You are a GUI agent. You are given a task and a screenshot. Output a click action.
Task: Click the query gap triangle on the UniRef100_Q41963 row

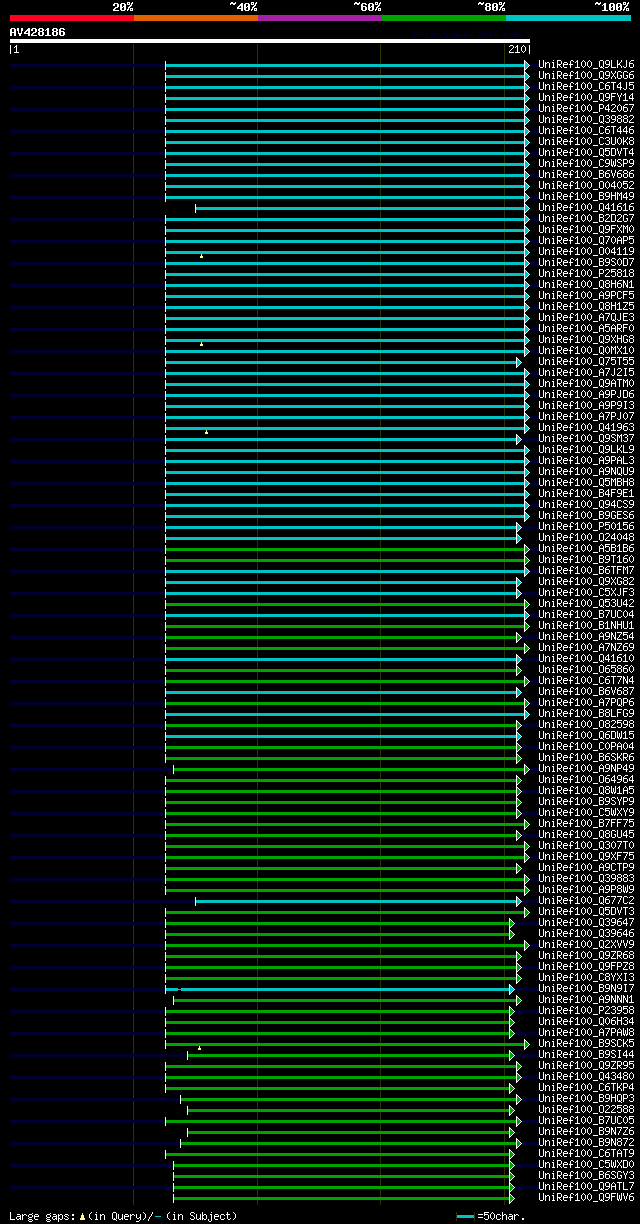point(206,432)
